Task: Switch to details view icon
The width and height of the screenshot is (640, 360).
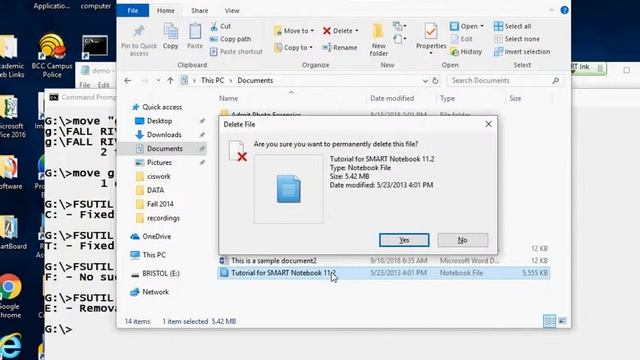Action: [549, 321]
